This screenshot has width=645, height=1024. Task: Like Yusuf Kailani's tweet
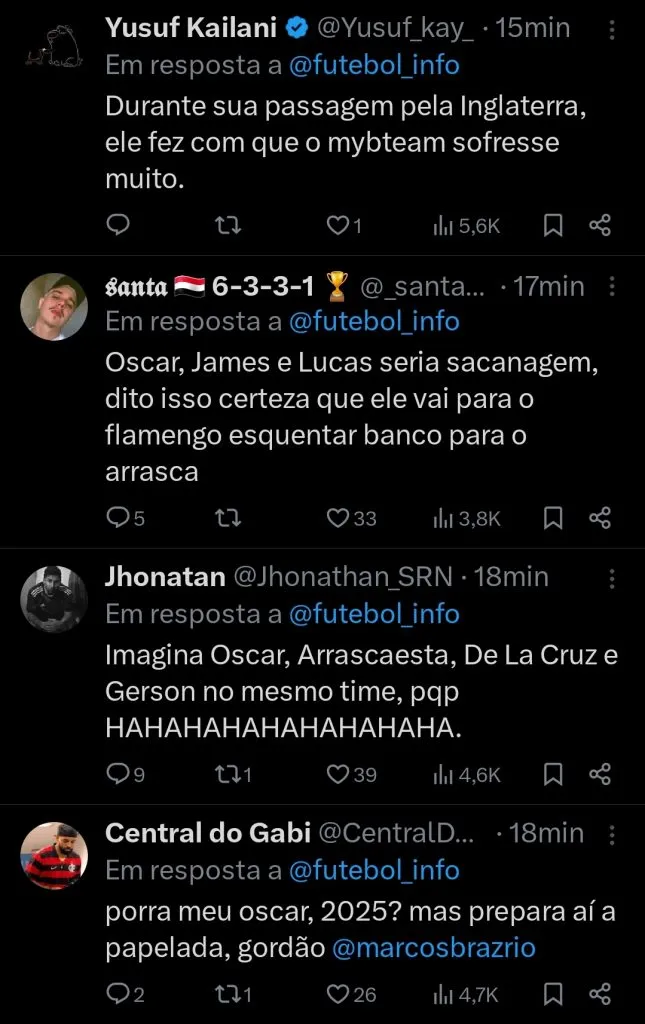(x=339, y=226)
